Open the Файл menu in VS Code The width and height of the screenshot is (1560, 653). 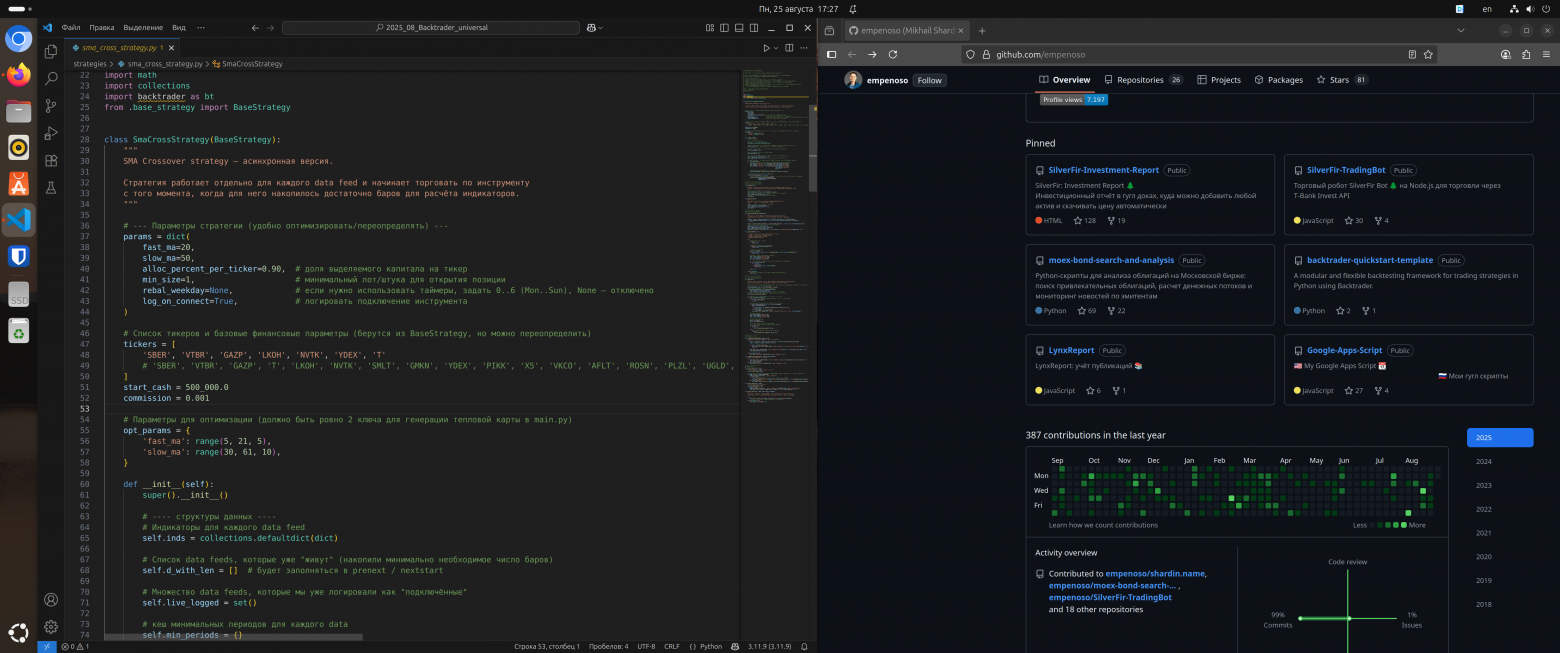click(71, 28)
